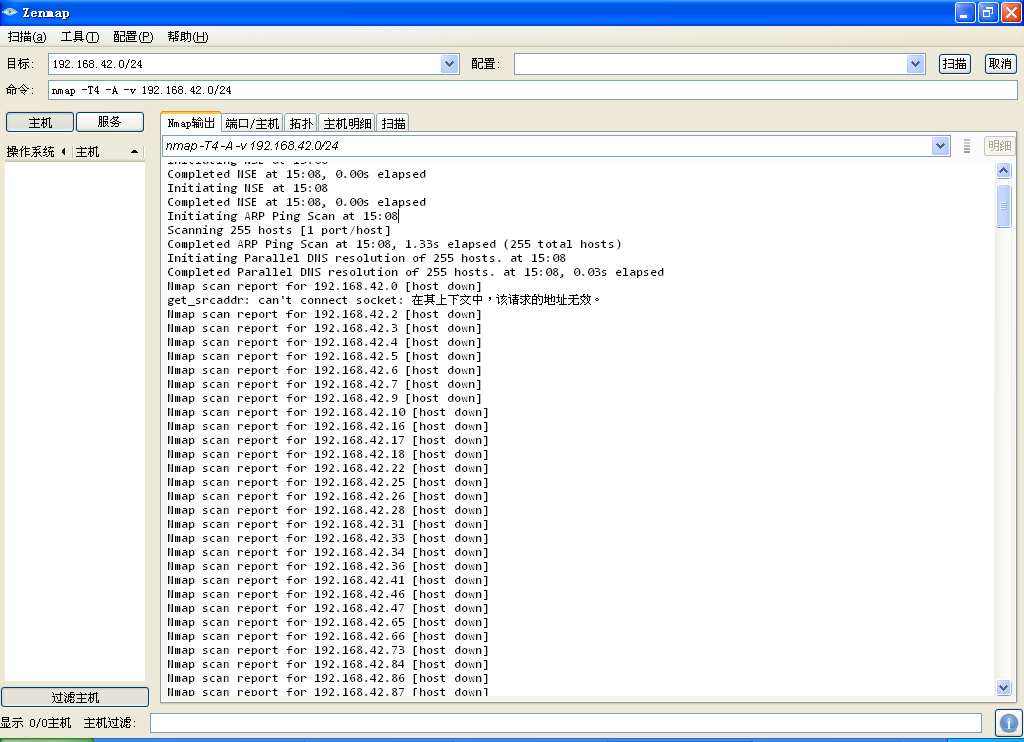Click the 主机过滤 filter text field
The height and width of the screenshot is (742, 1024).
coord(566,723)
